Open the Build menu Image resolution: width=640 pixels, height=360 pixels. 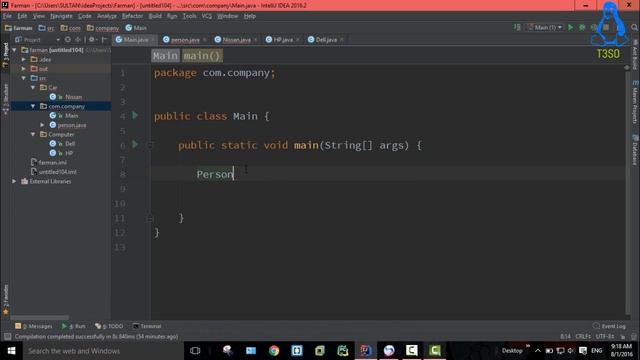pyautogui.click(x=155, y=16)
